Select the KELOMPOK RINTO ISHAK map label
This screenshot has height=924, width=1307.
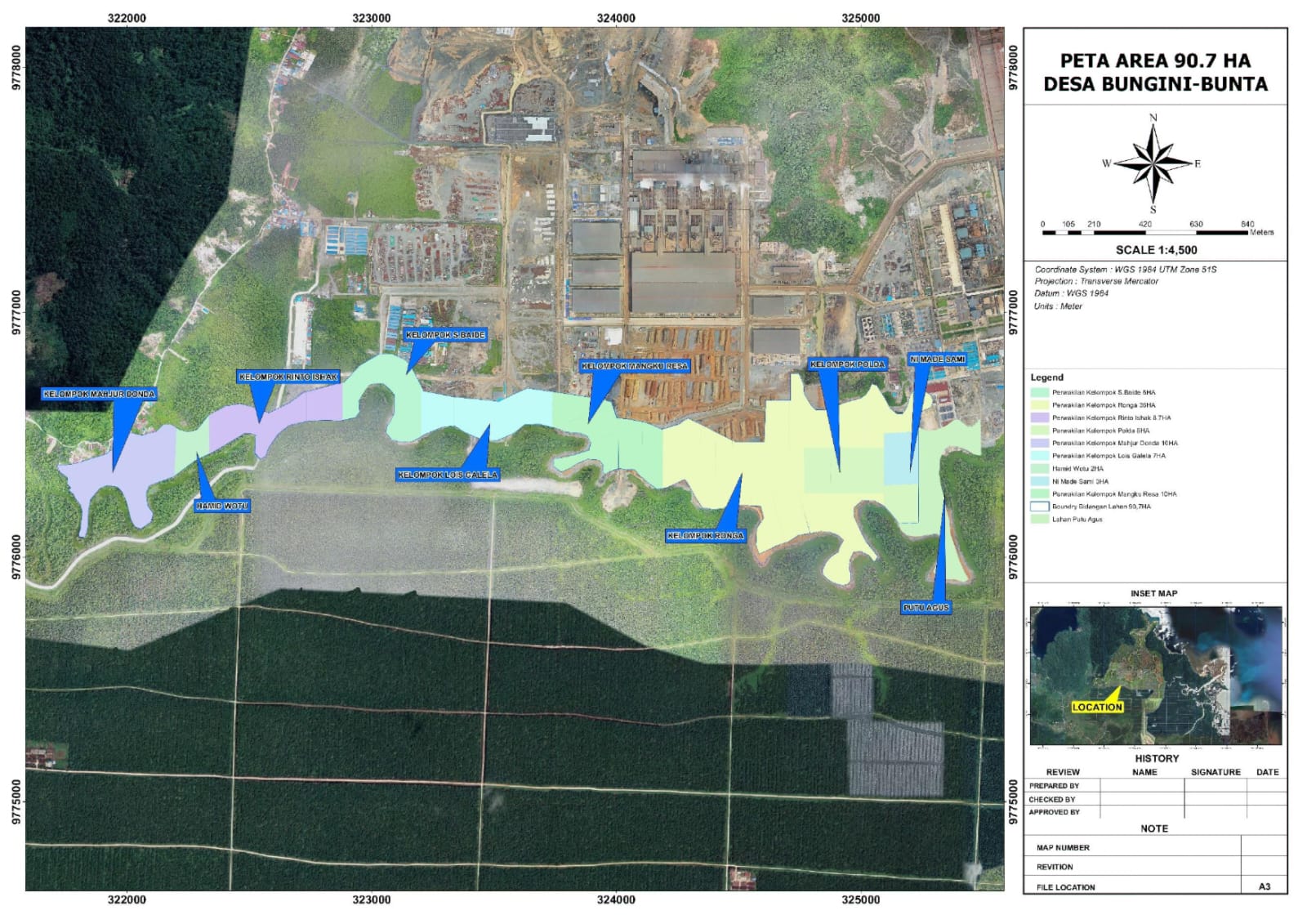tap(288, 377)
